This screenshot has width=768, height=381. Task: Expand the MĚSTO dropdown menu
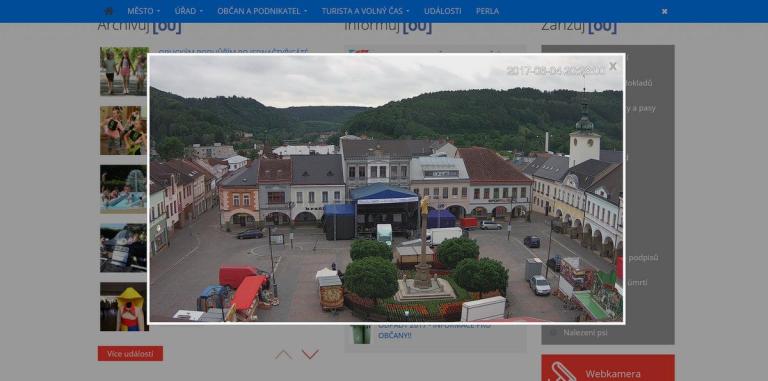pos(144,11)
